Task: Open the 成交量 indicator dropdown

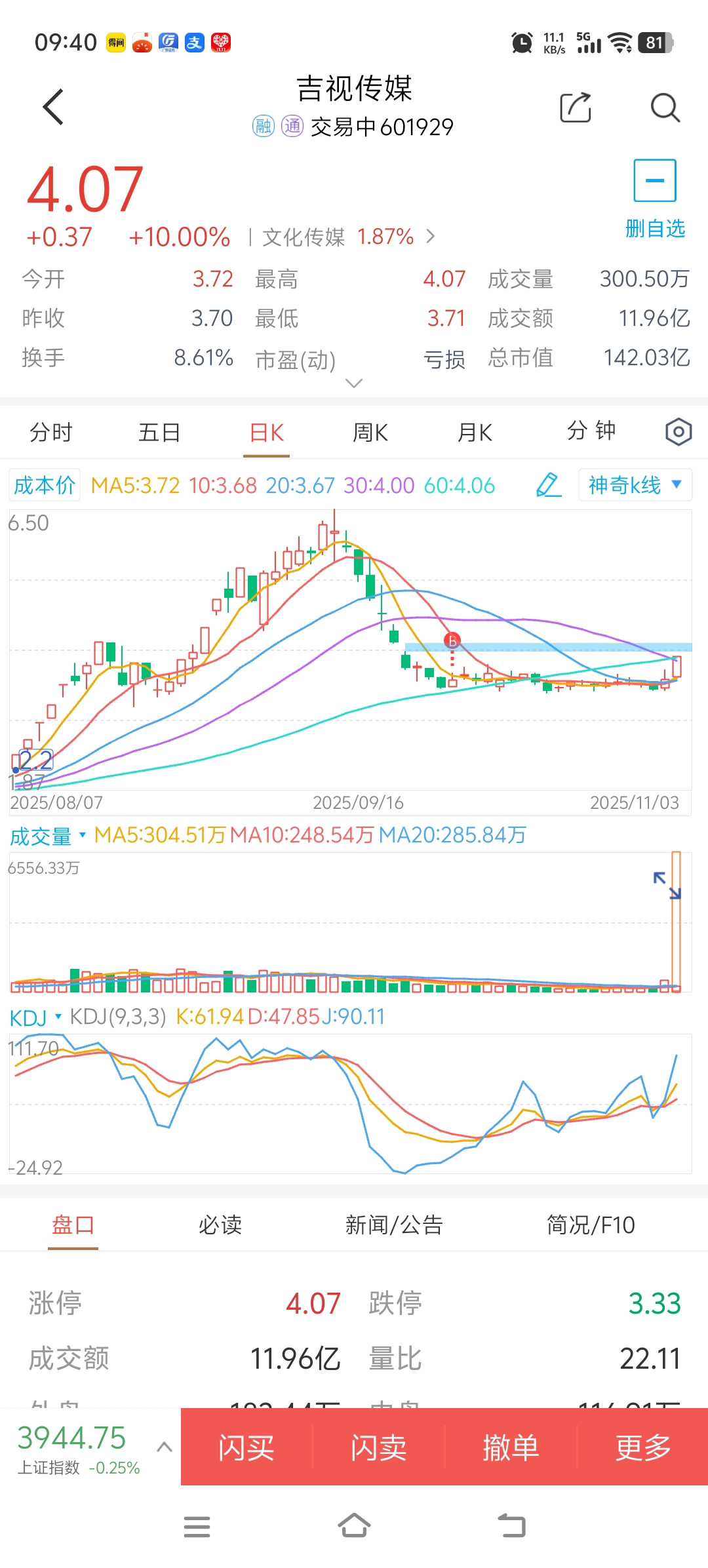Action: pos(48,836)
